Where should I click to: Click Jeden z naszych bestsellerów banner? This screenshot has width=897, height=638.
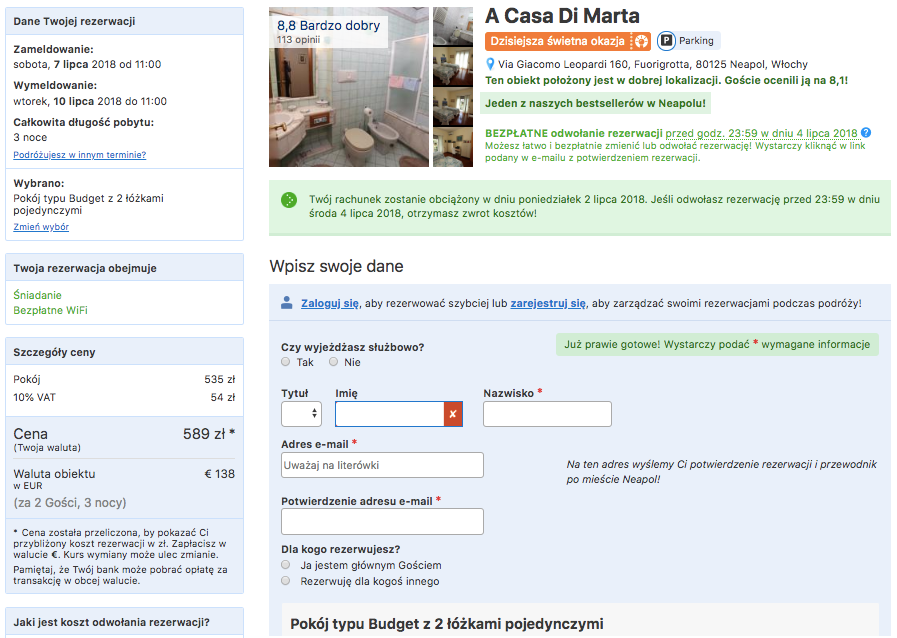[x=596, y=103]
